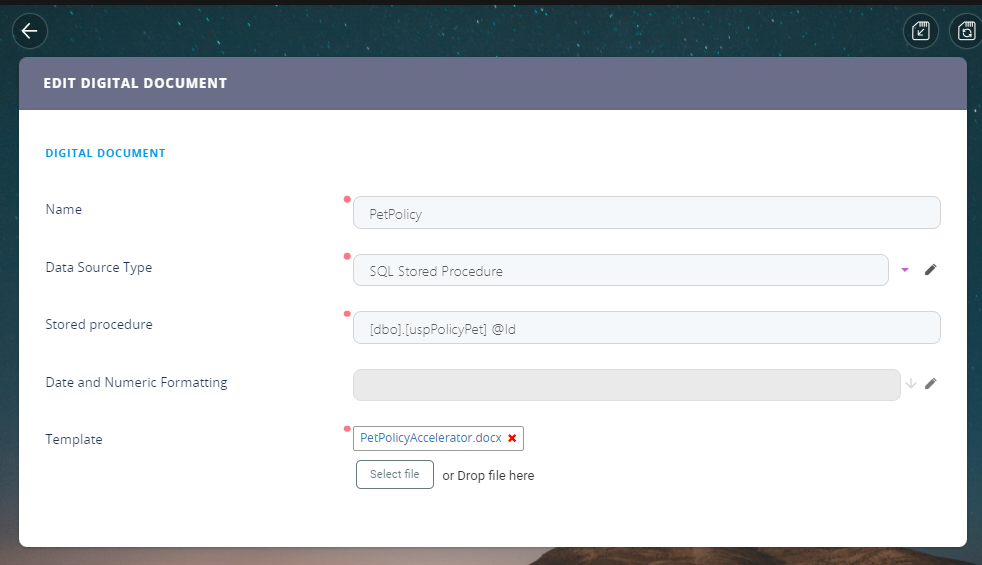Select the SQL Stored Procedure combo box
Viewport: 982px width, 565px height.
pos(620,270)
